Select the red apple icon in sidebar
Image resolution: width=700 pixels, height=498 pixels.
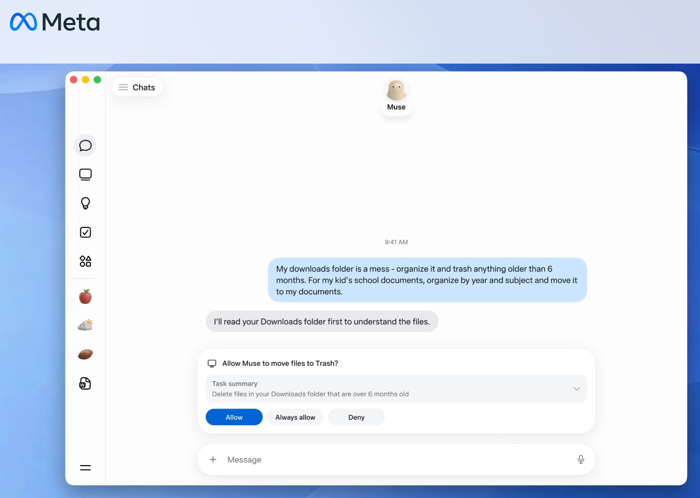point(85,296)
